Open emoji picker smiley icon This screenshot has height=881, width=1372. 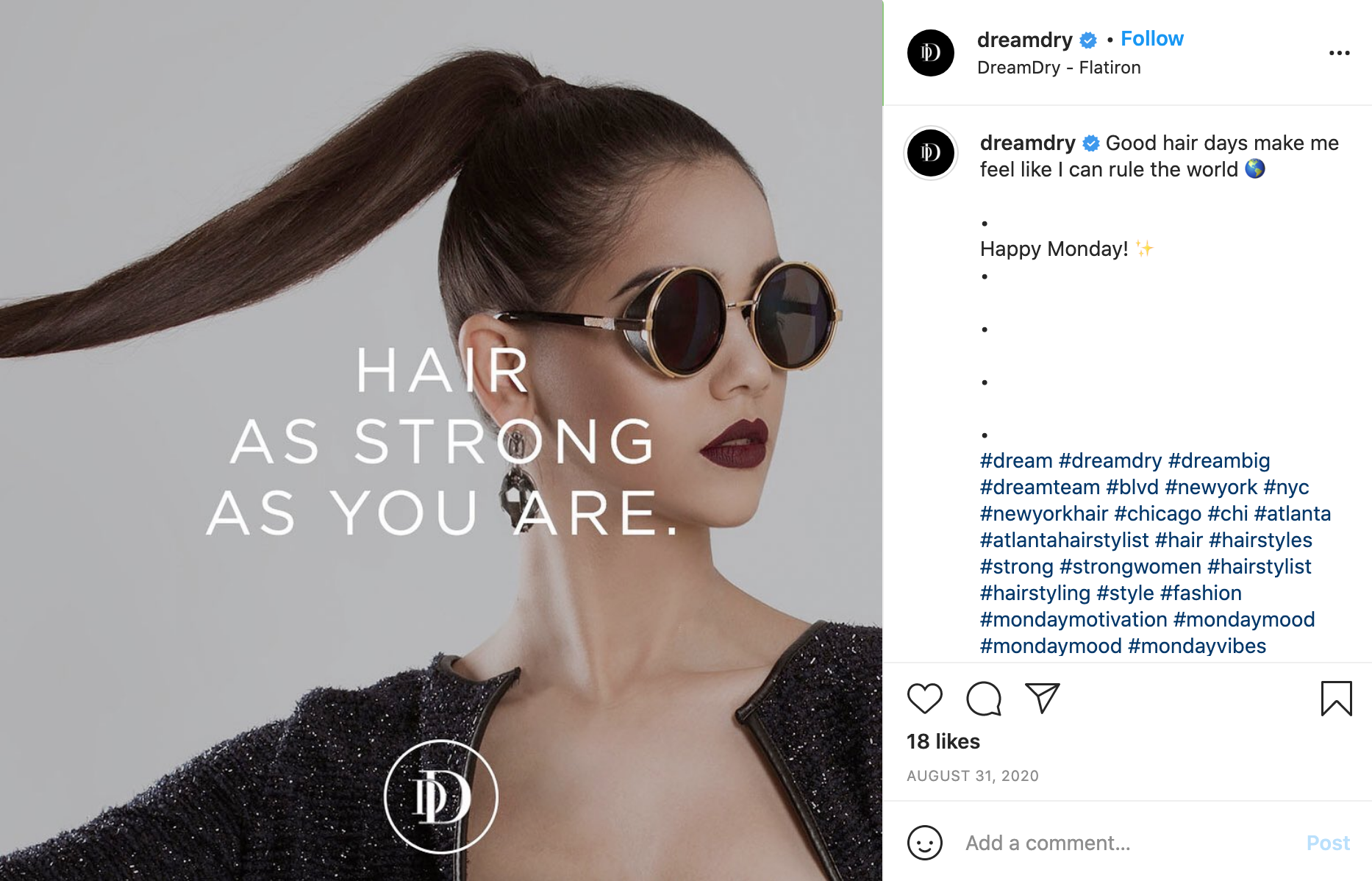pos(924,843)
